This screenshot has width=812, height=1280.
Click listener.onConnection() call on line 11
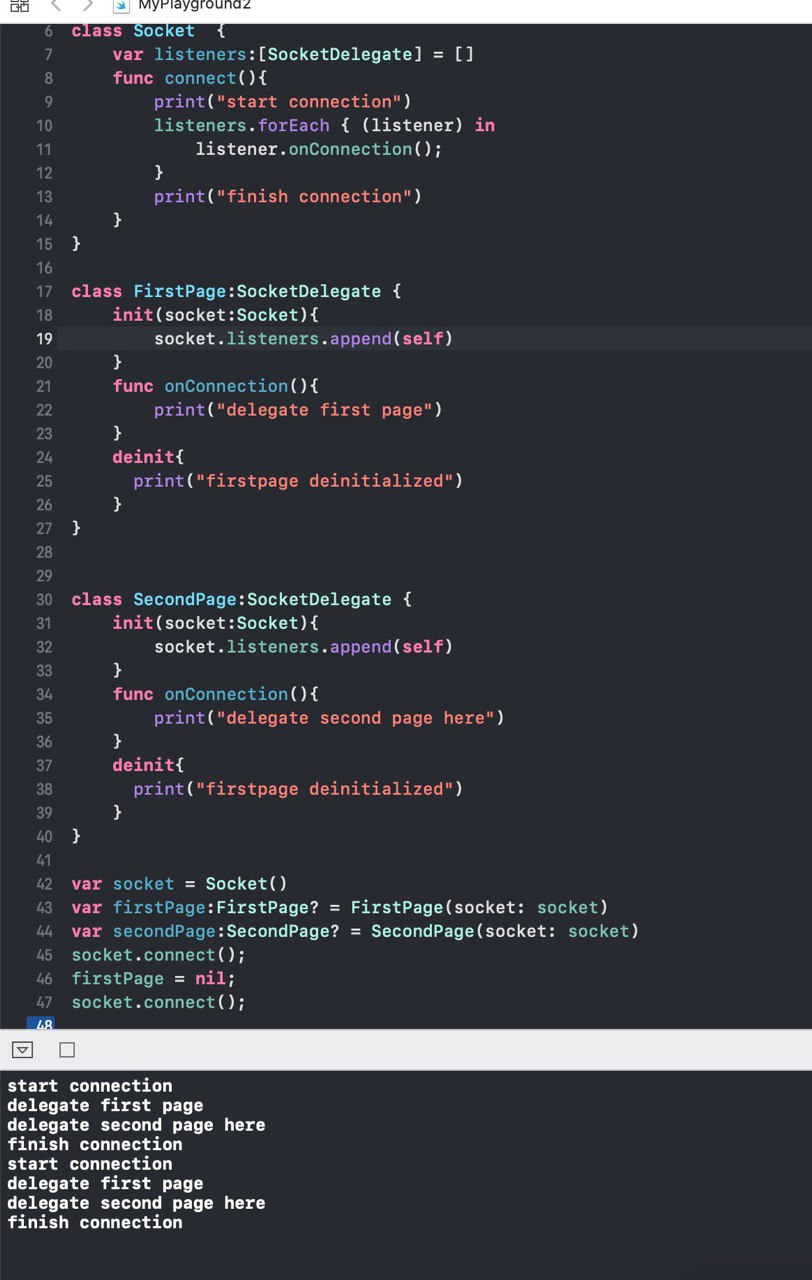[318, 149]
